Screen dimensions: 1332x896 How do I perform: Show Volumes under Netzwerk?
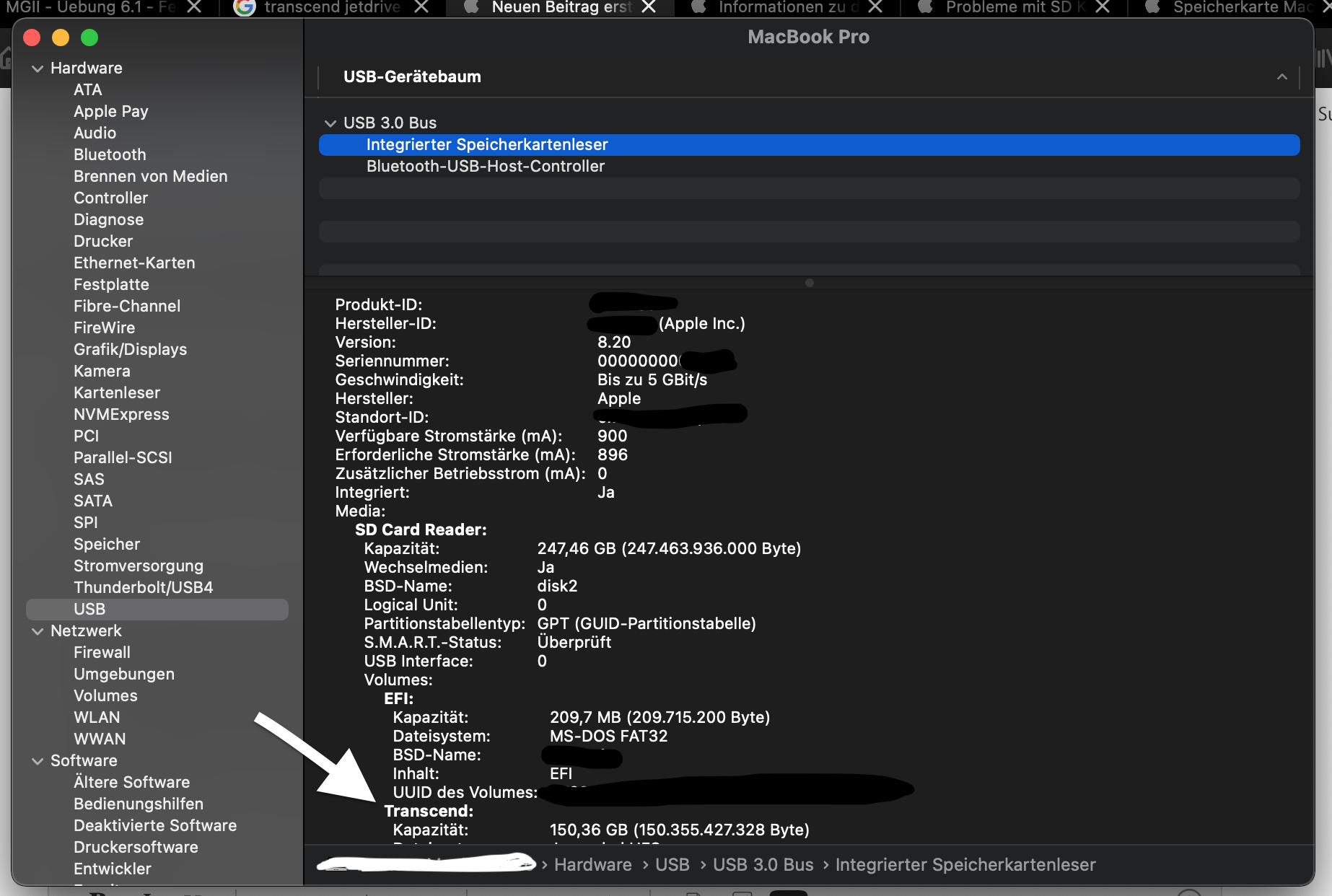(x=105, y=696)
